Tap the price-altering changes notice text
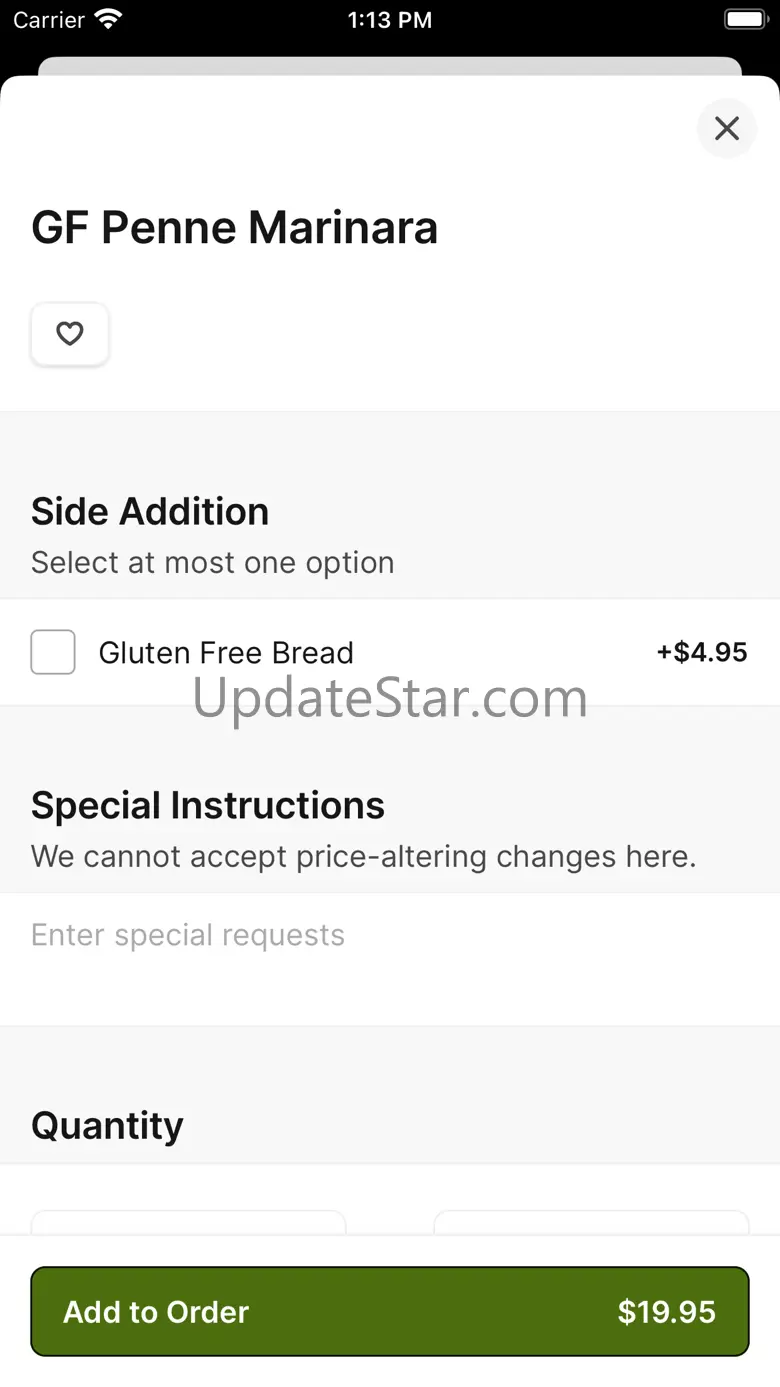This screenshot has width=780, height=1387. 364,857
